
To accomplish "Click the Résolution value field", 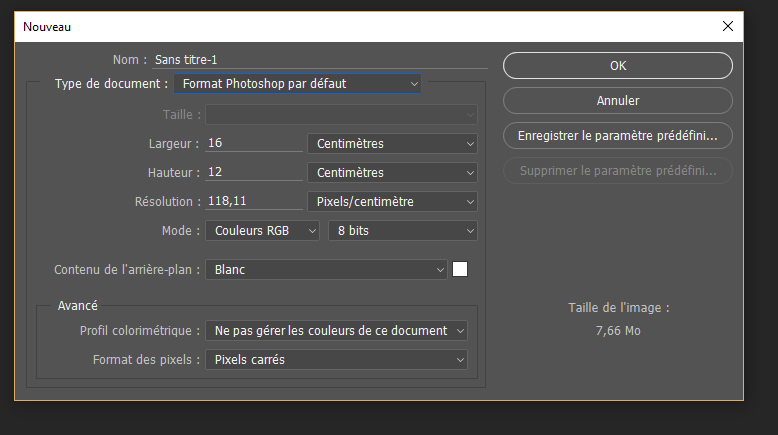I will point(254,202).
